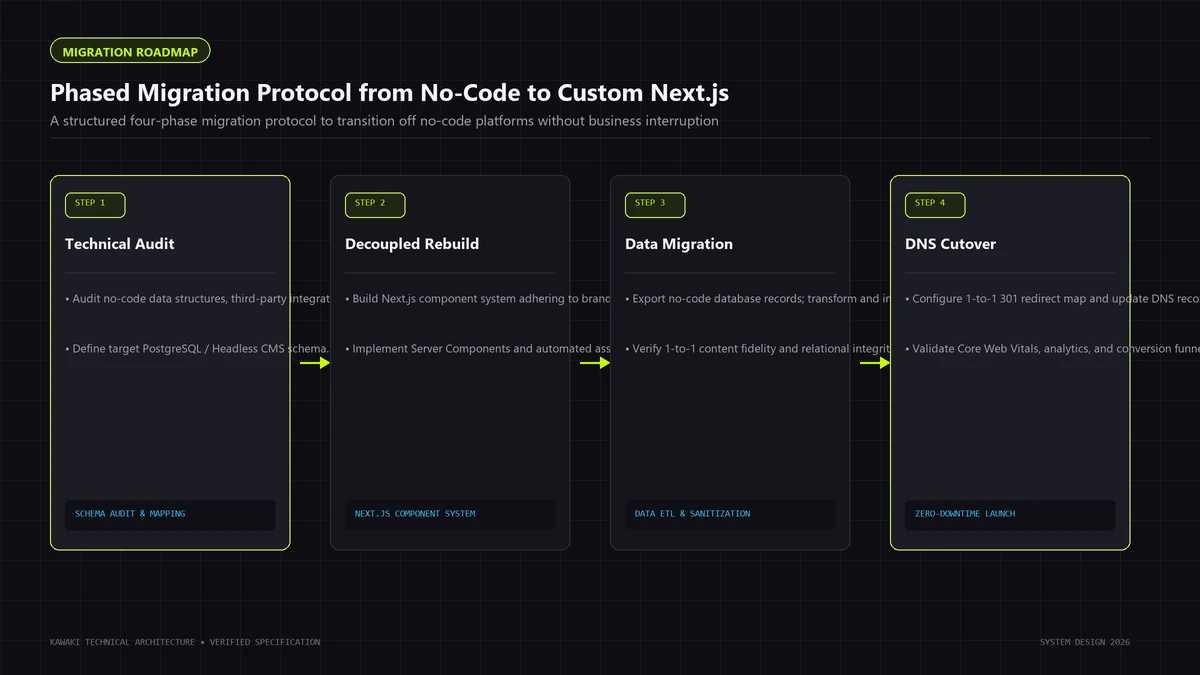Click the DATA ETL & SANITIZATION tag

(730, 514)
